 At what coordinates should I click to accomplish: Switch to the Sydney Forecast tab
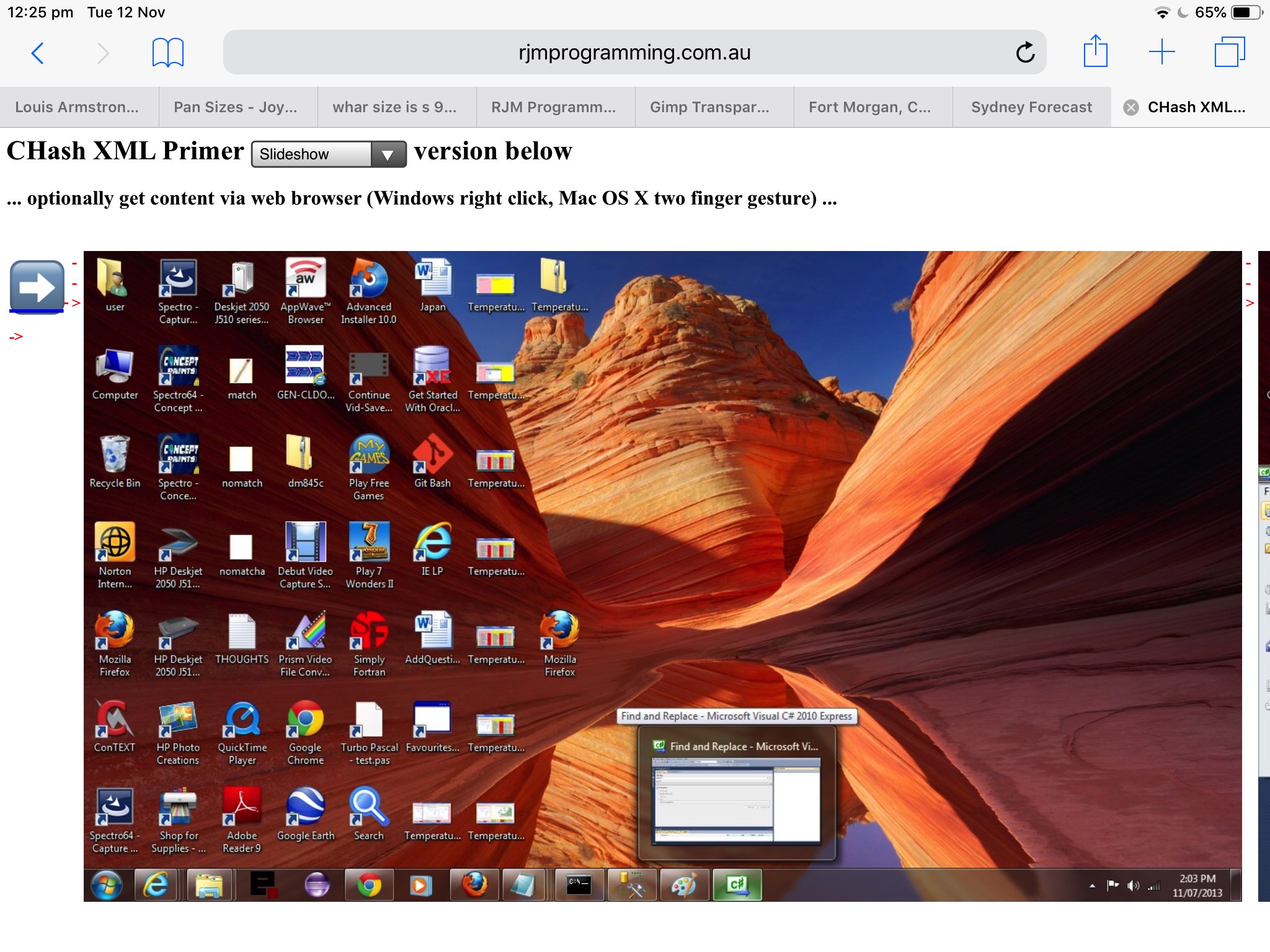[1032, 107]
